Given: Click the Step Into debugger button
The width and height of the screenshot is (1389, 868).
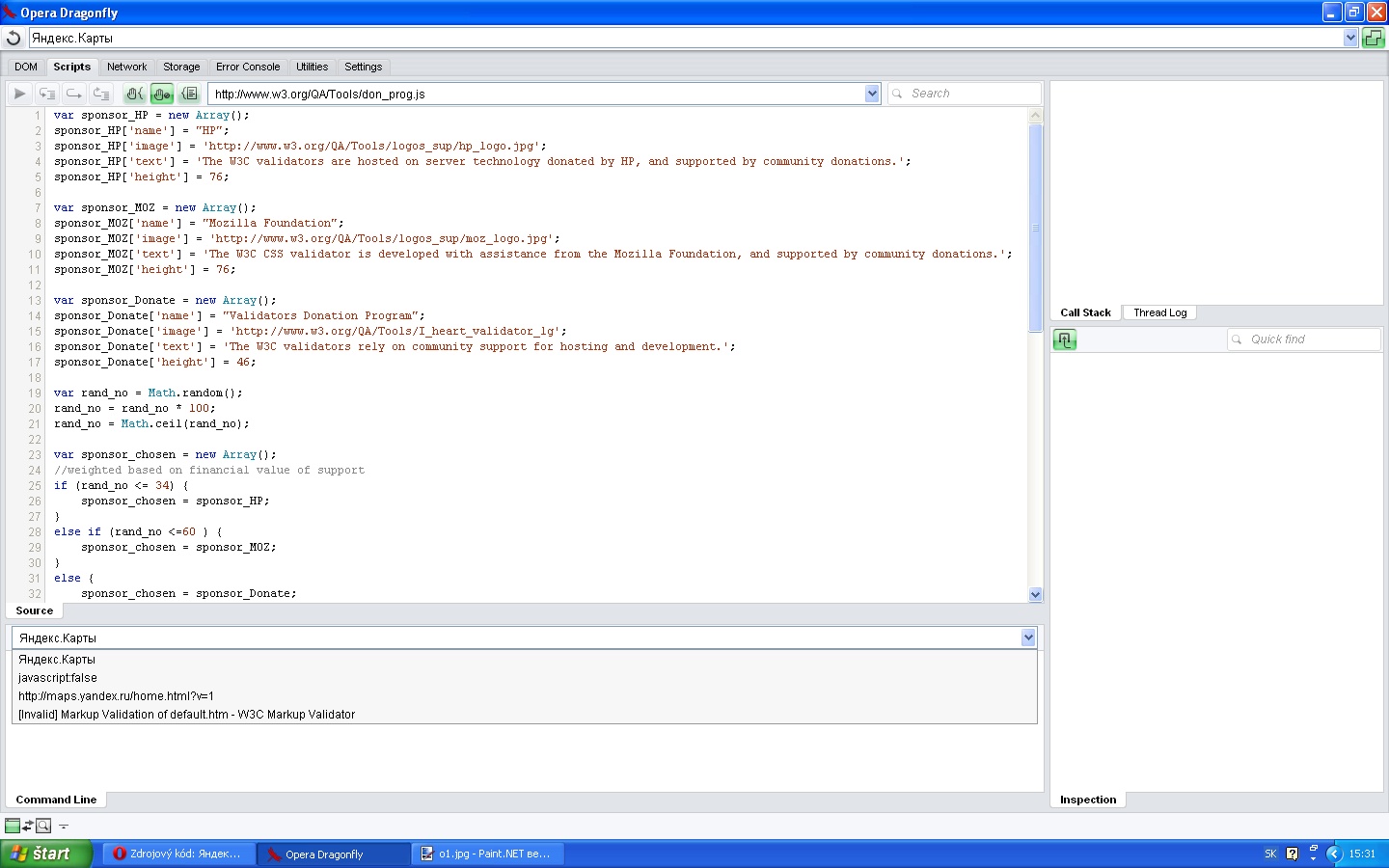Looking at the screenshot, I should click(46, 94).
